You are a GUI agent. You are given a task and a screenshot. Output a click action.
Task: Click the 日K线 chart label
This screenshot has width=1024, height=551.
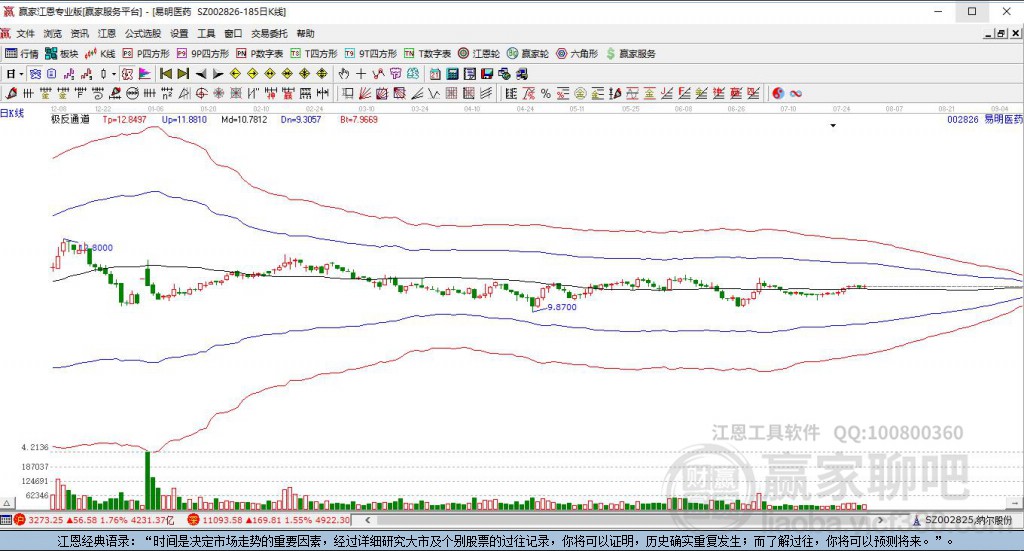coord(12,113)
